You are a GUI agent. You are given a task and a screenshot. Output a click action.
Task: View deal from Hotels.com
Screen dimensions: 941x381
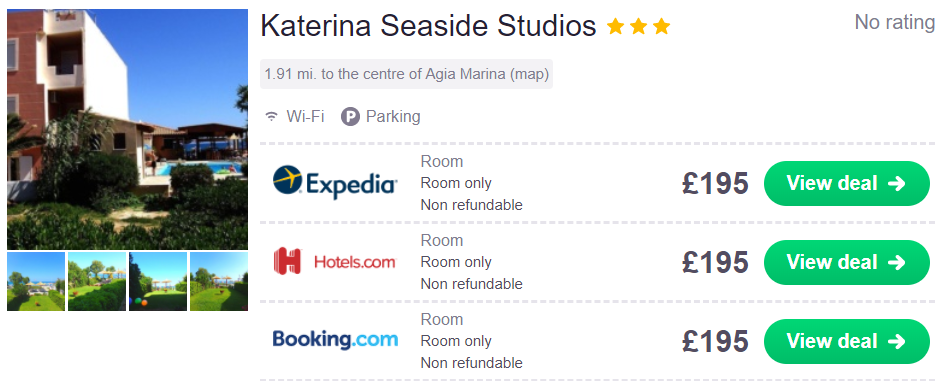(x=846, y=262)
